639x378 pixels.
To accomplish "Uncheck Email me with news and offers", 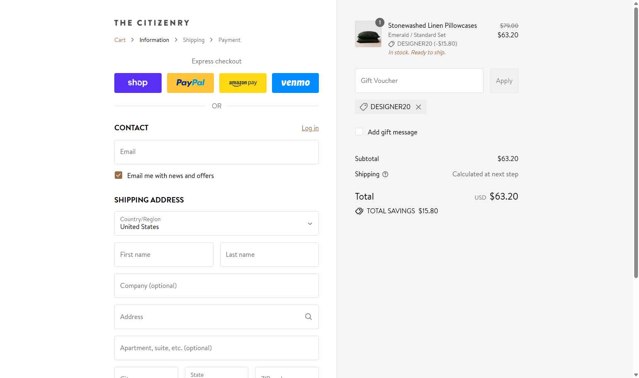I will coord(118,175).
